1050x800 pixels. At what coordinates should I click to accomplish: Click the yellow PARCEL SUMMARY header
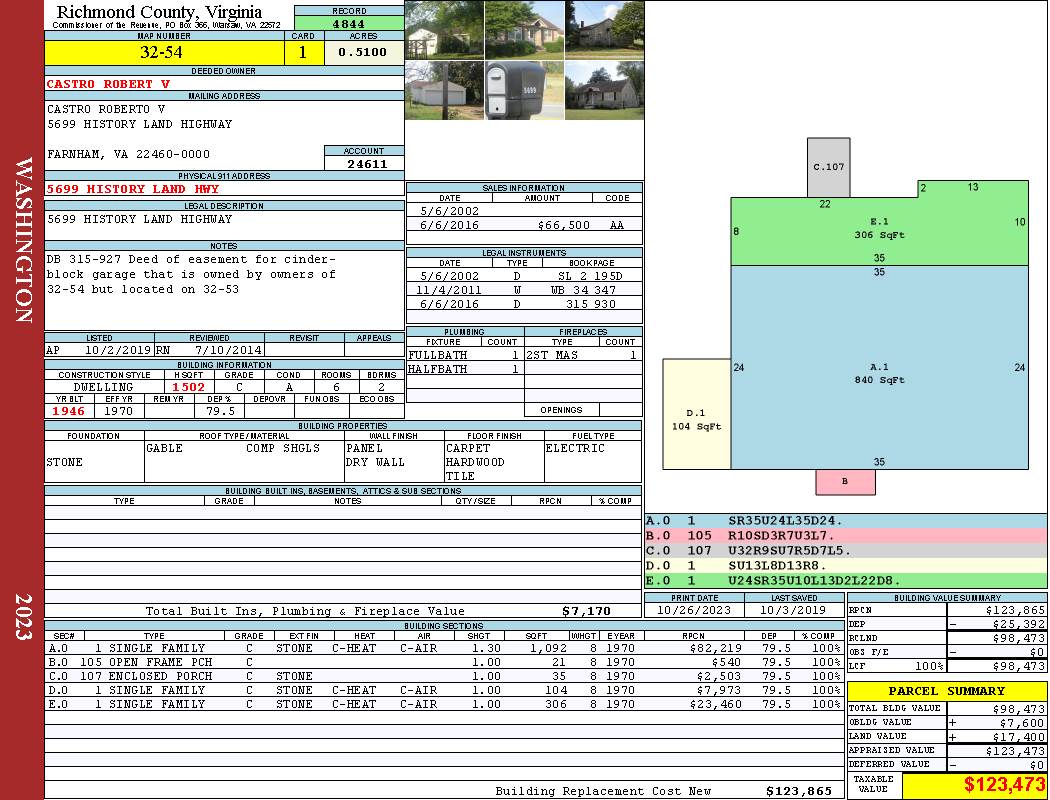coord(946,691)
